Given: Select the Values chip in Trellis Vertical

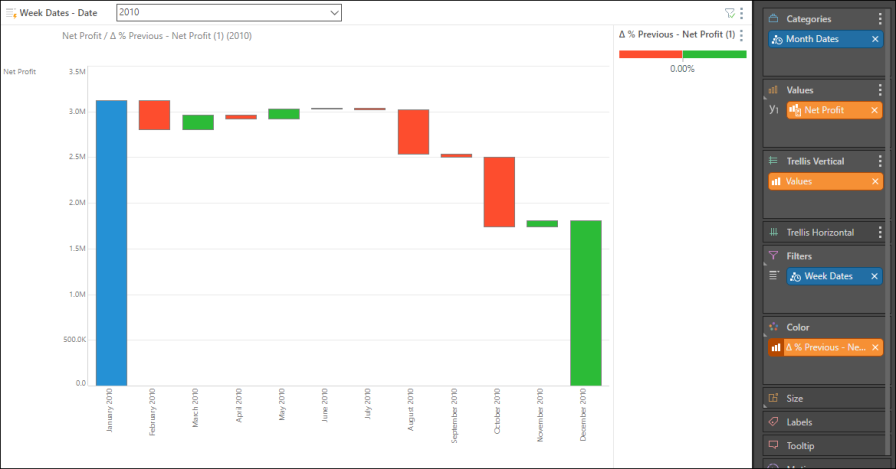Looking at the screenshot, I should point(817,181).
